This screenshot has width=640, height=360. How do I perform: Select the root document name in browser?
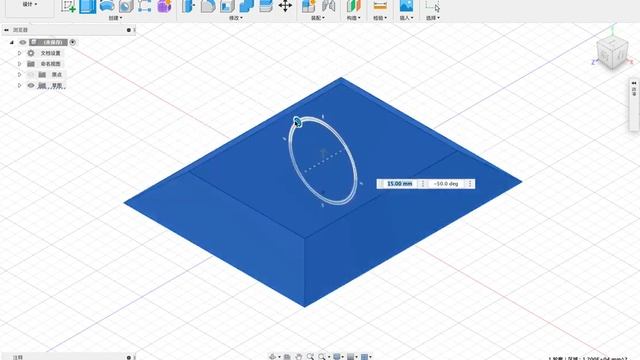[52, 42]
